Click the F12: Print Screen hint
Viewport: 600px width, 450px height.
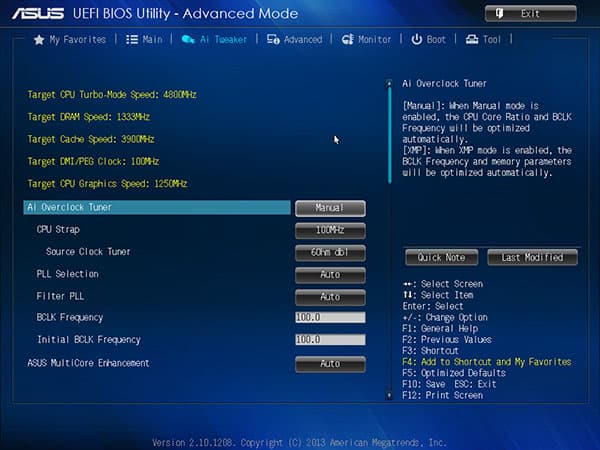[x=442, y=395]
